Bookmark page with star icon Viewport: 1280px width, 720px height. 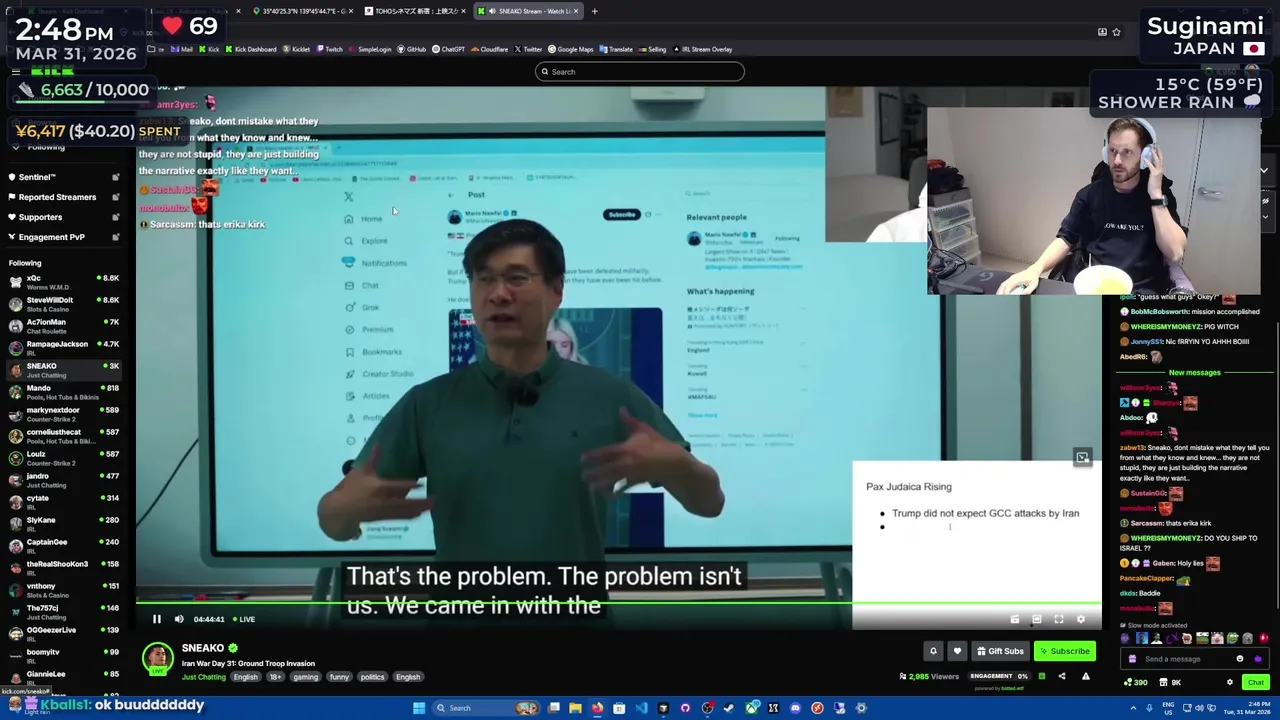(1116, 32)
